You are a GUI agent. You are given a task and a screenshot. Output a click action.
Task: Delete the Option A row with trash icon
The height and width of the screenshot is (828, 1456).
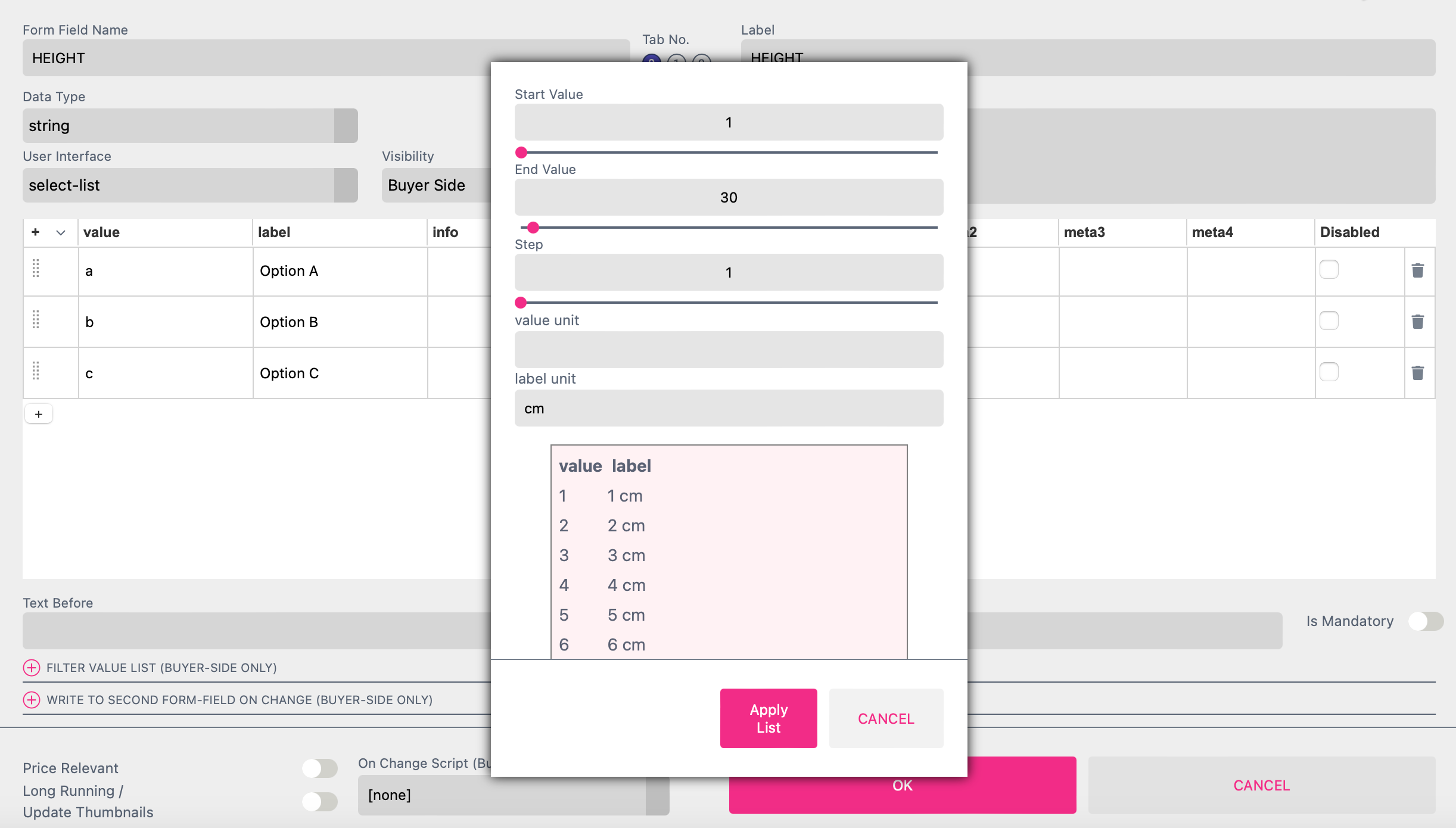point(1417,271)
